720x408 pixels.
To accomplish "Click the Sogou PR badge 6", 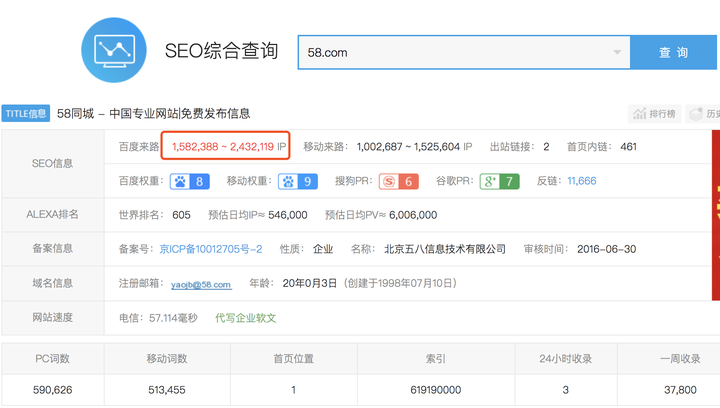I will coord(399,181).
